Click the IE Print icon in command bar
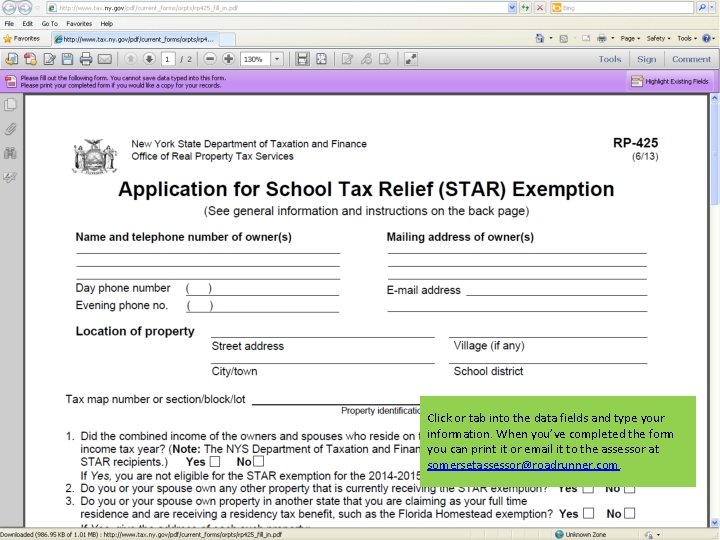Screen dimensions: 720x540 (x=602, y=39)
